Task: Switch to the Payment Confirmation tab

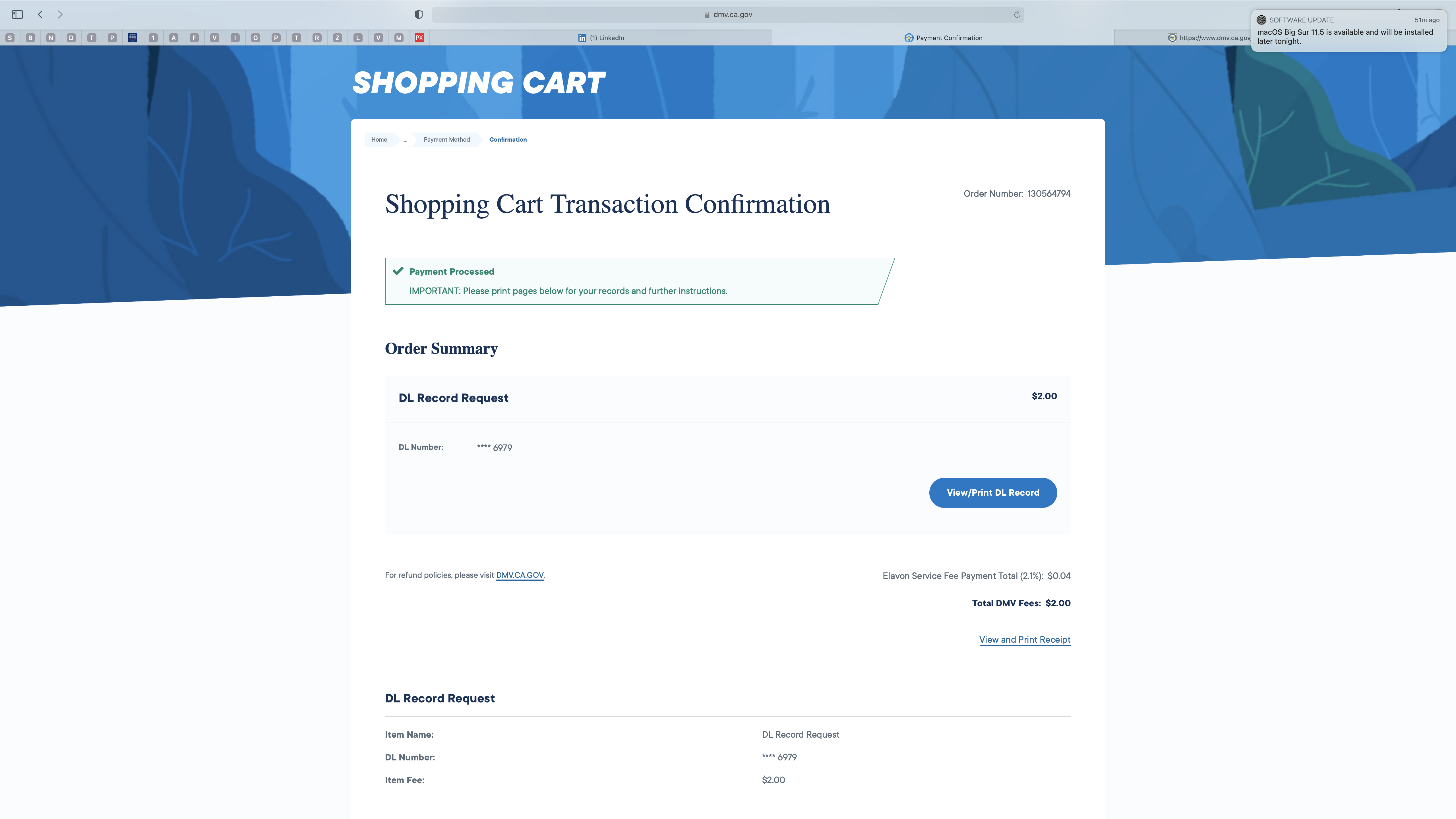Action: [x=943, y=38]
